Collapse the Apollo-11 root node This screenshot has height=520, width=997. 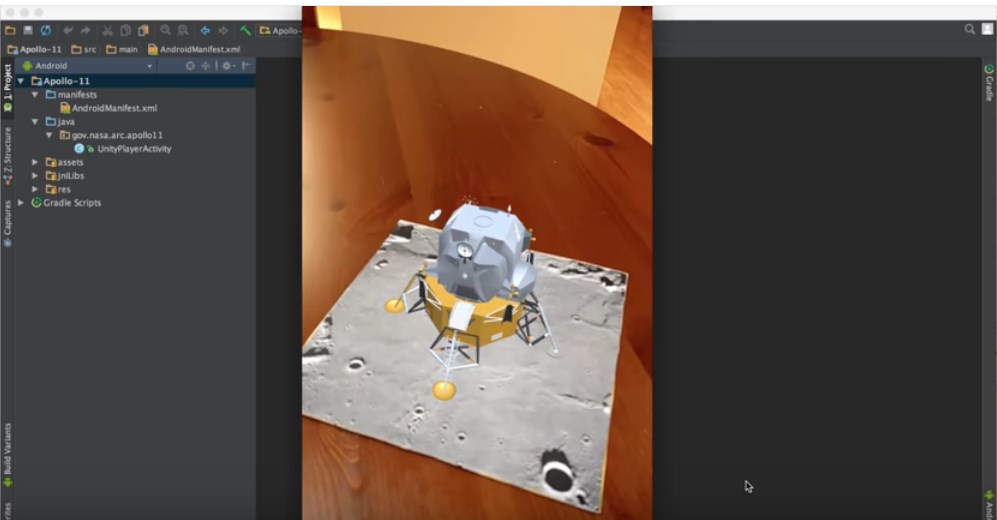(x=21, y=81)
